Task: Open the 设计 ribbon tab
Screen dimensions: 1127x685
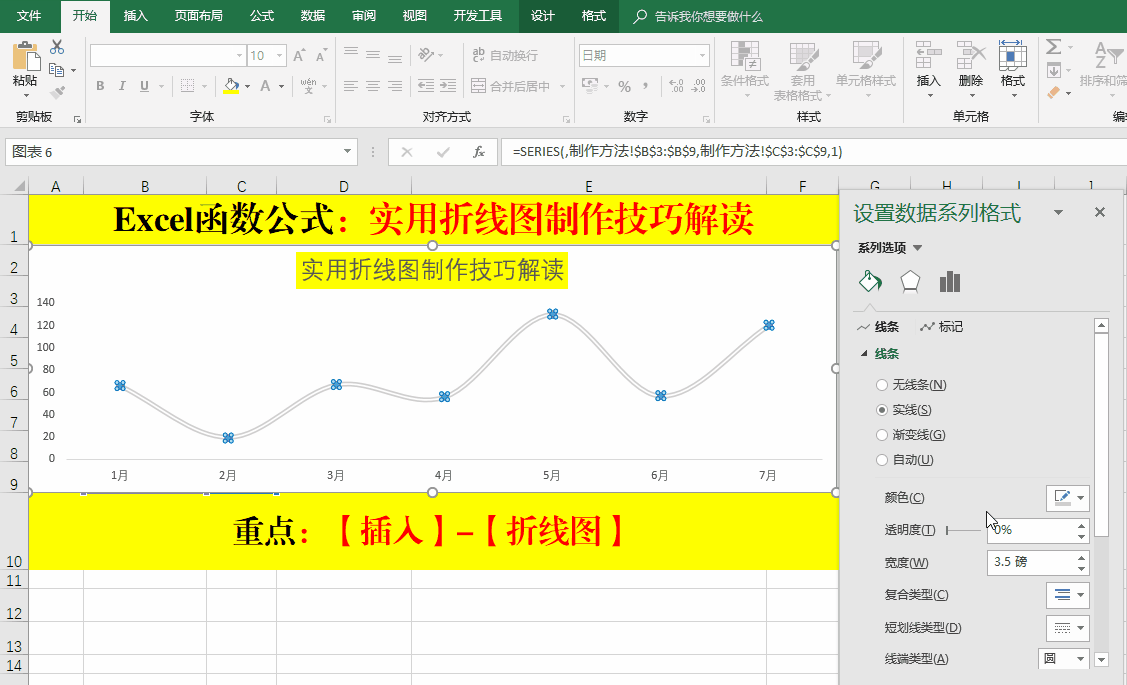Action: pyautogui.click(x=542, y=16)
